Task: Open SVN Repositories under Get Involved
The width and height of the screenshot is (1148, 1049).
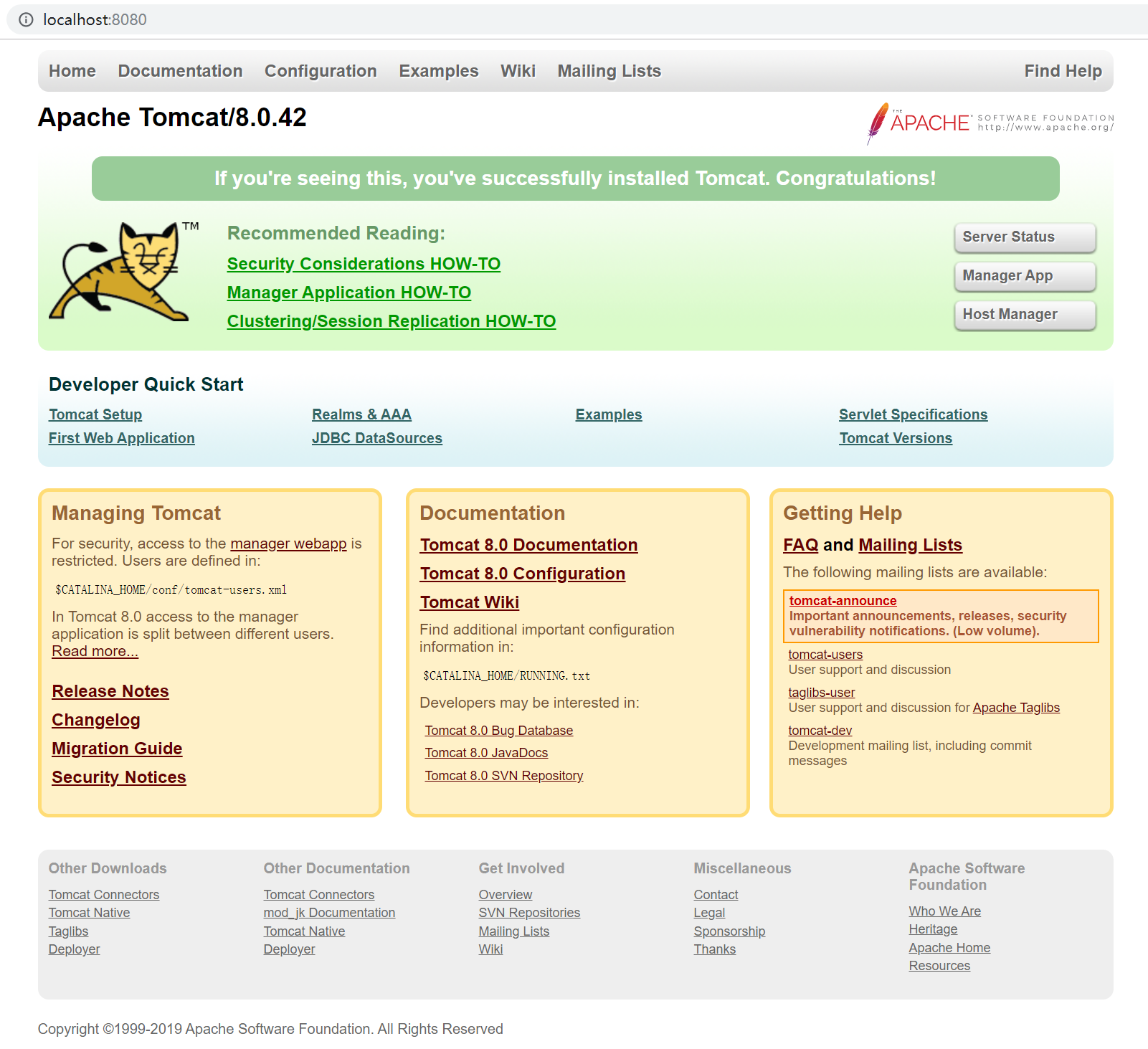Action: point(529,913)
